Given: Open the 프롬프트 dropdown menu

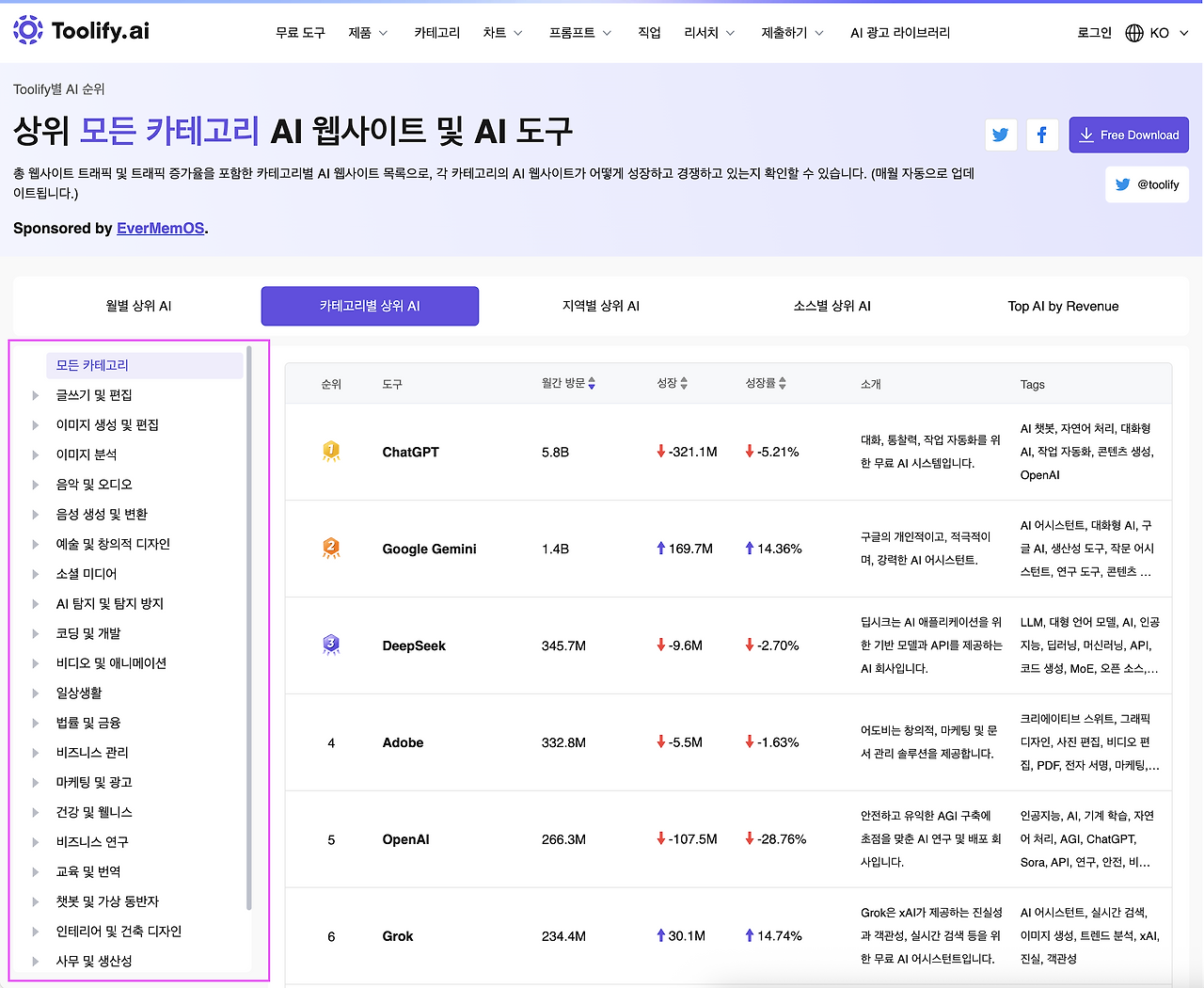Looking at the screenshot, I should click(x=580, y=33).
